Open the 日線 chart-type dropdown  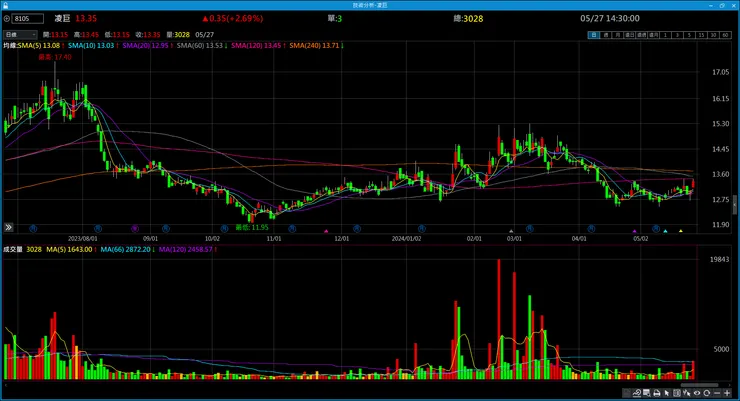20,34
